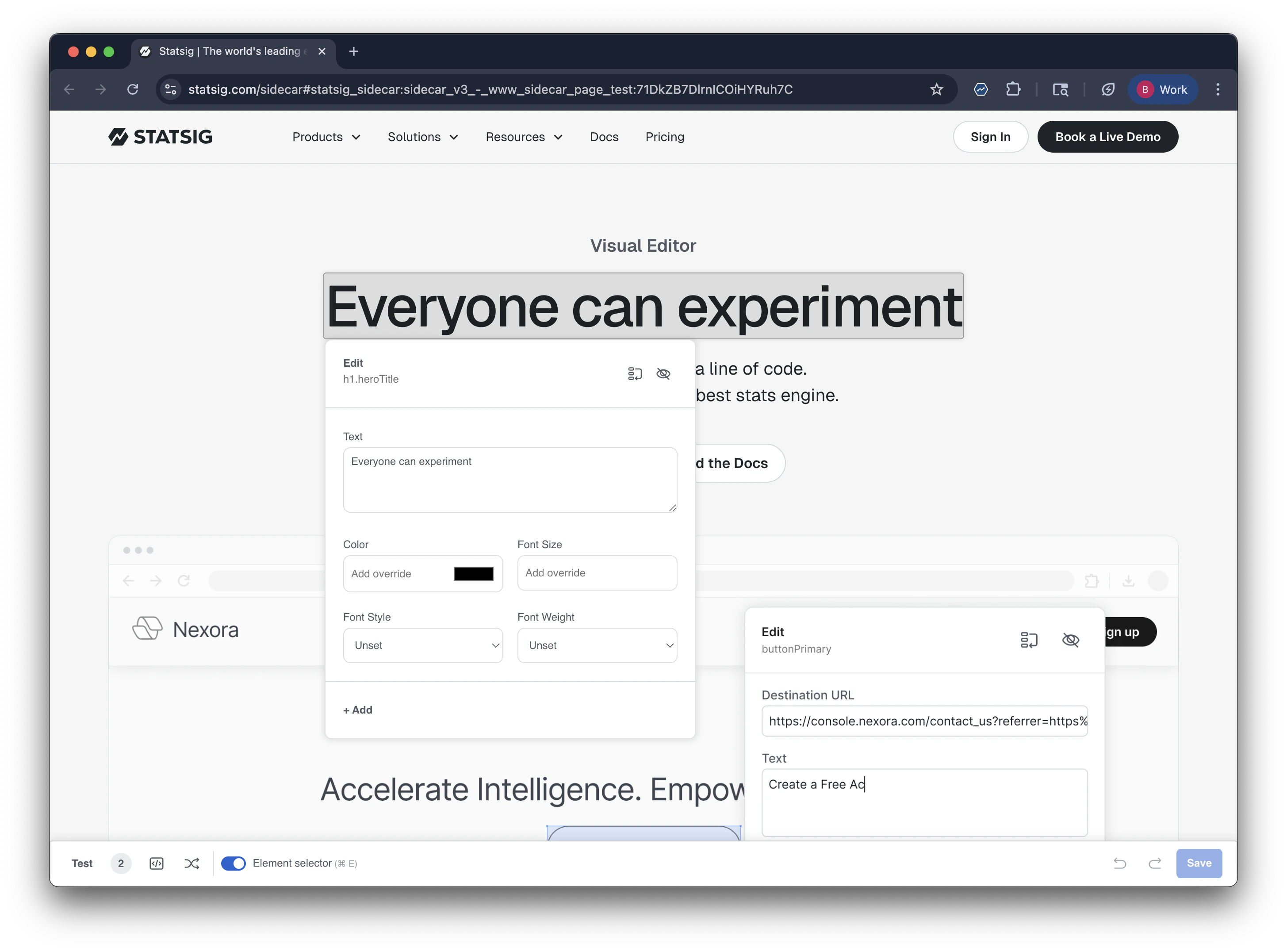Click the + Add link in edit panel

pos(357,710)
